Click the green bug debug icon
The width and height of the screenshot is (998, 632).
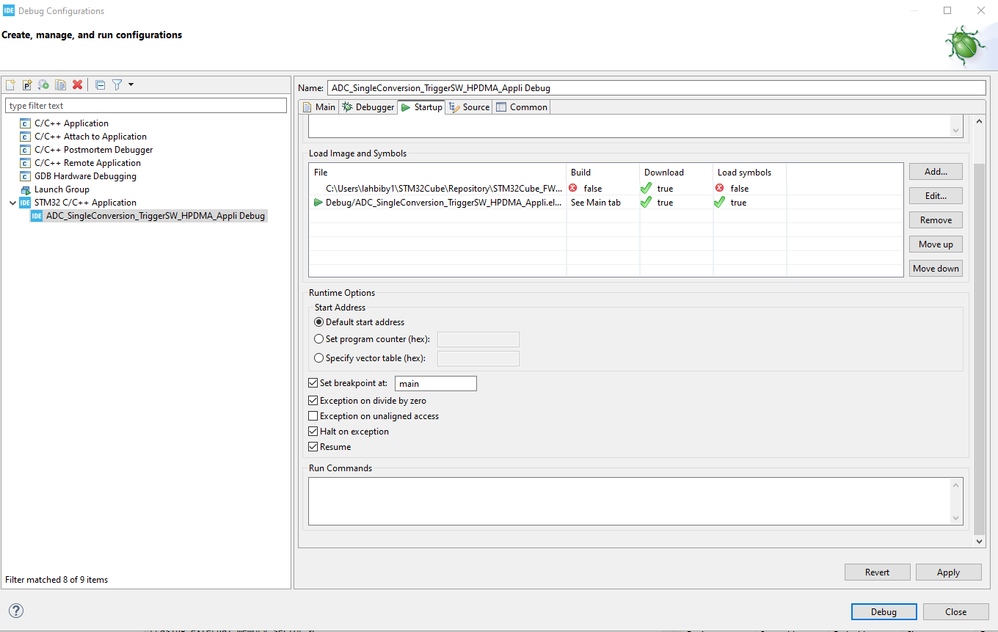[x=965, y=45]
